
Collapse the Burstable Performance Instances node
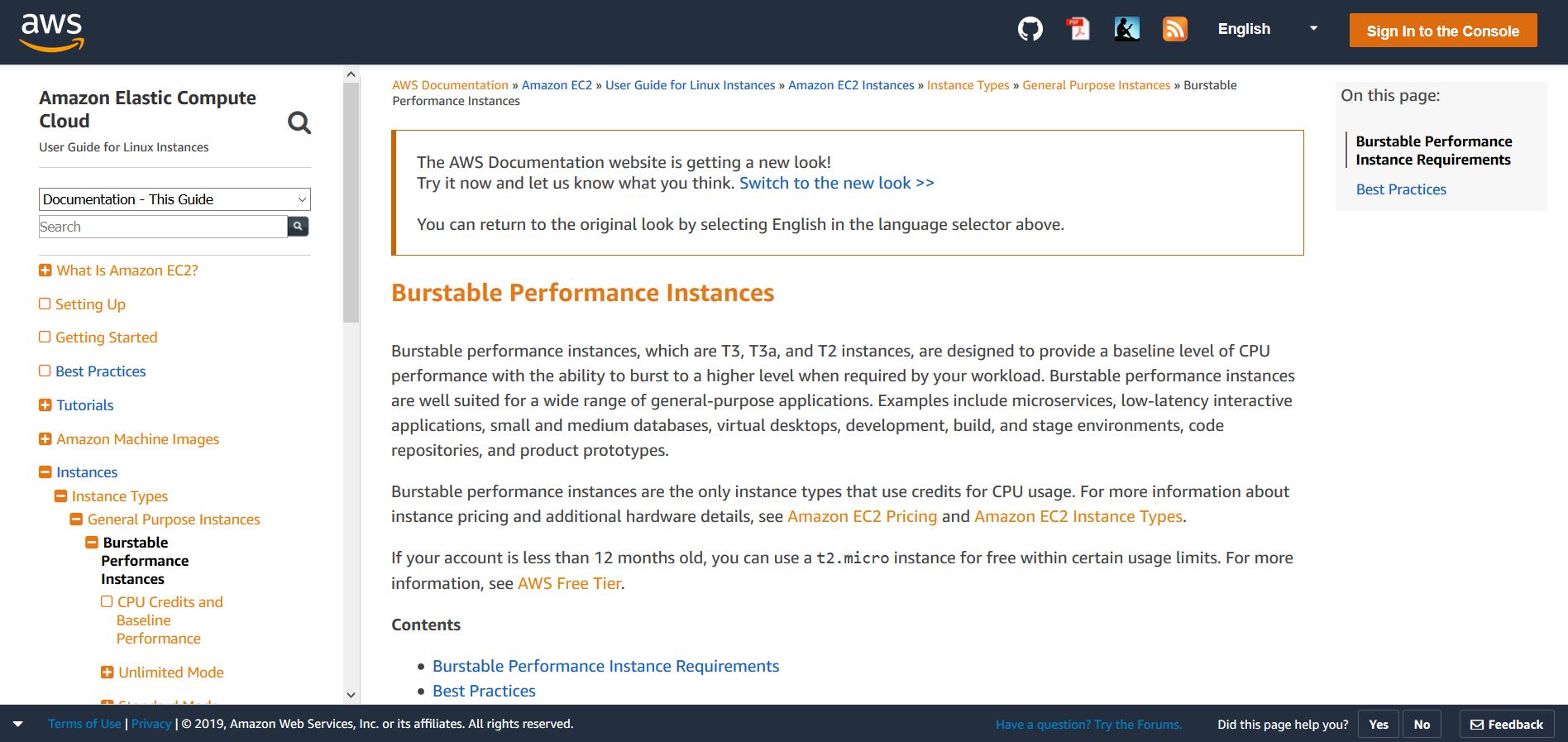tap(92, 543)
